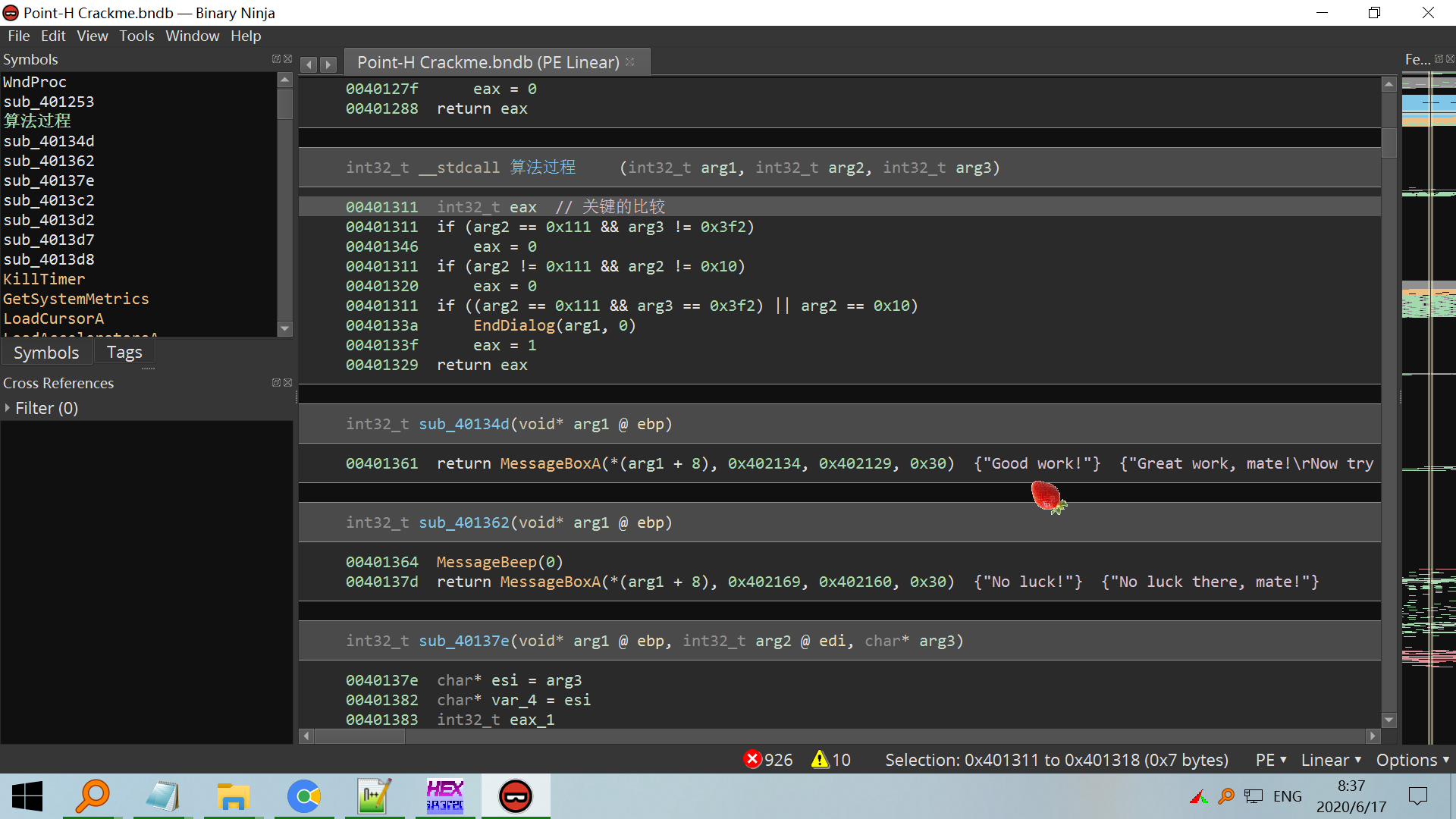
Task: Open Windows search magnifier in taskbar
Action: [x=93, y=796]
